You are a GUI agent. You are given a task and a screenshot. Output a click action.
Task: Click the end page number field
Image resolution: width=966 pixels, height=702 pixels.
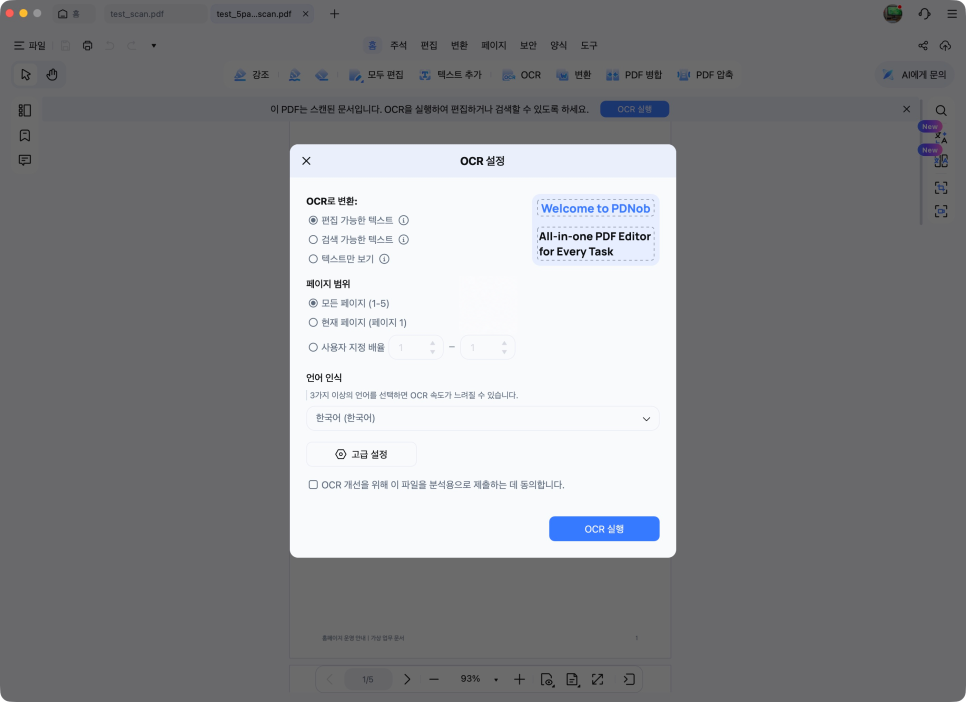click(x=487, y=348)
